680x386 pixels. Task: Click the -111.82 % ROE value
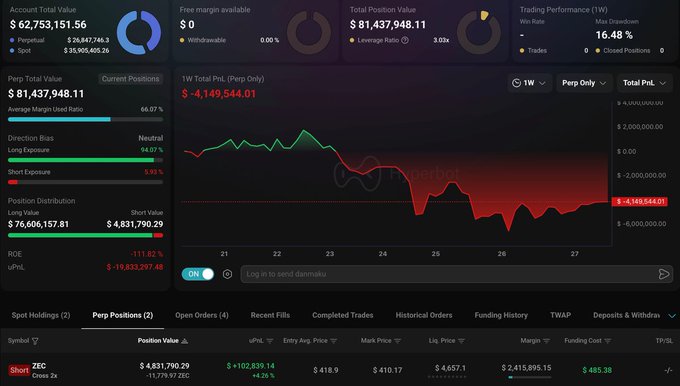[147, 254]
